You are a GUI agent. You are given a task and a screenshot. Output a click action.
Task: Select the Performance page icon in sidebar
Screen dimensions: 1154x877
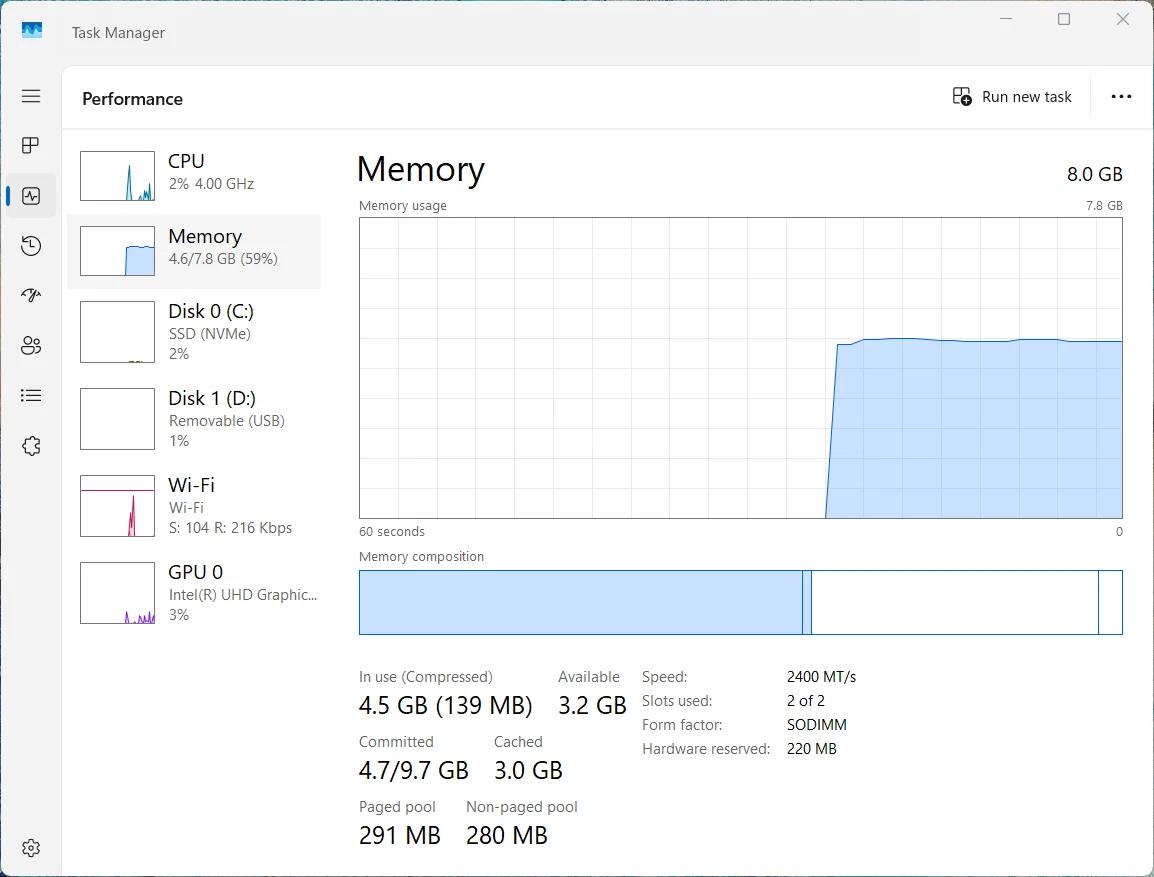point(31,196)
